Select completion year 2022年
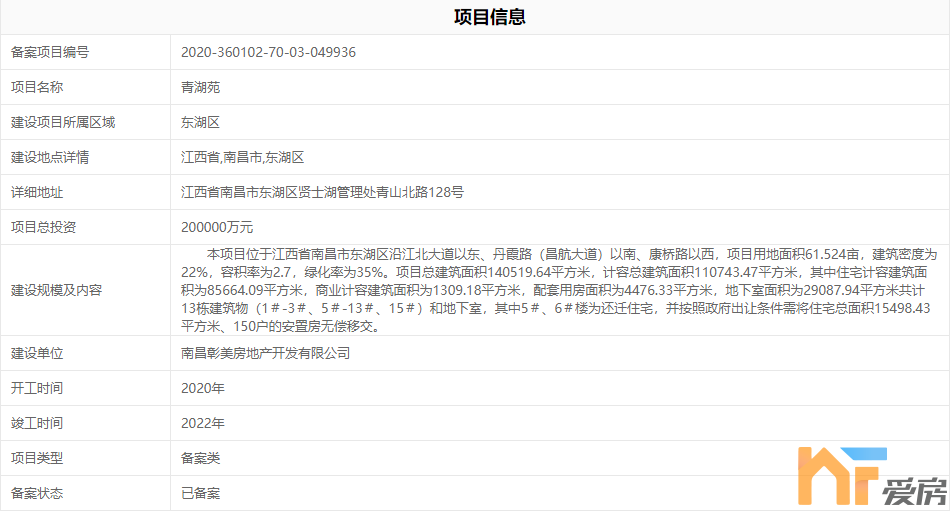 203,423
